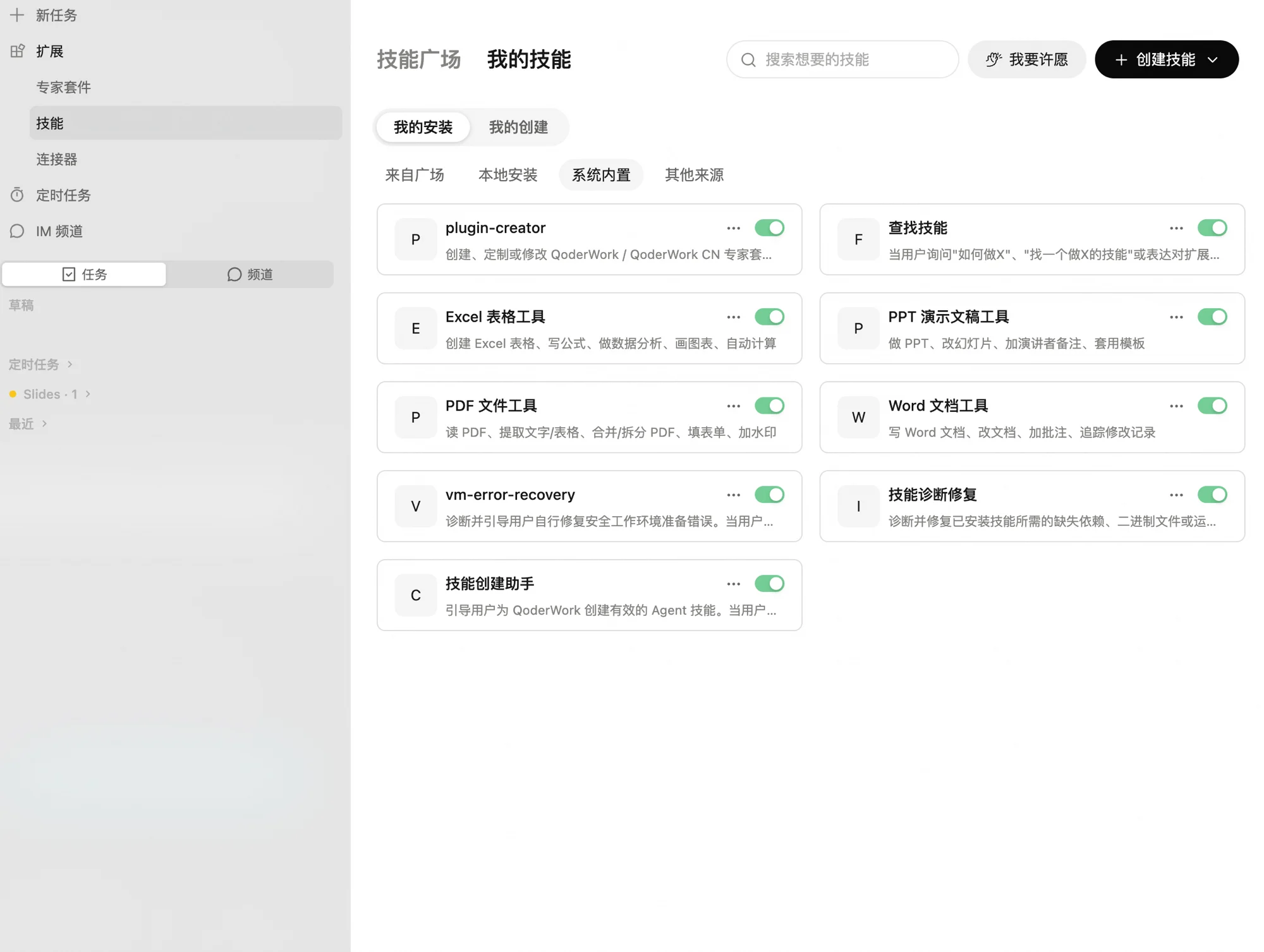Open more options for vm-error-recovery
This screenshot has height=952, width=1264.
(733, 495)
